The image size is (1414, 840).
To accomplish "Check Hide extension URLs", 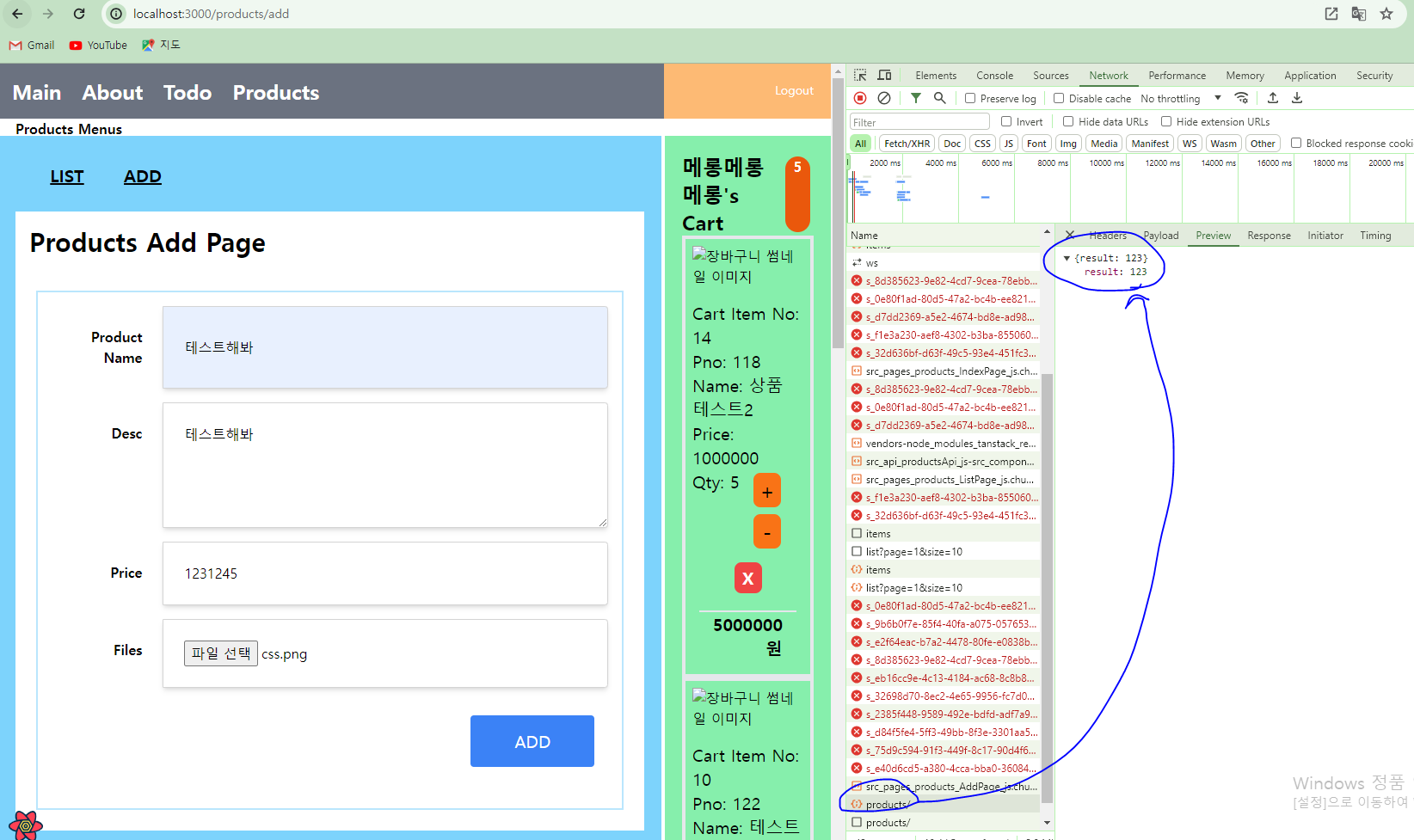I will click(x=1166, y=121).
